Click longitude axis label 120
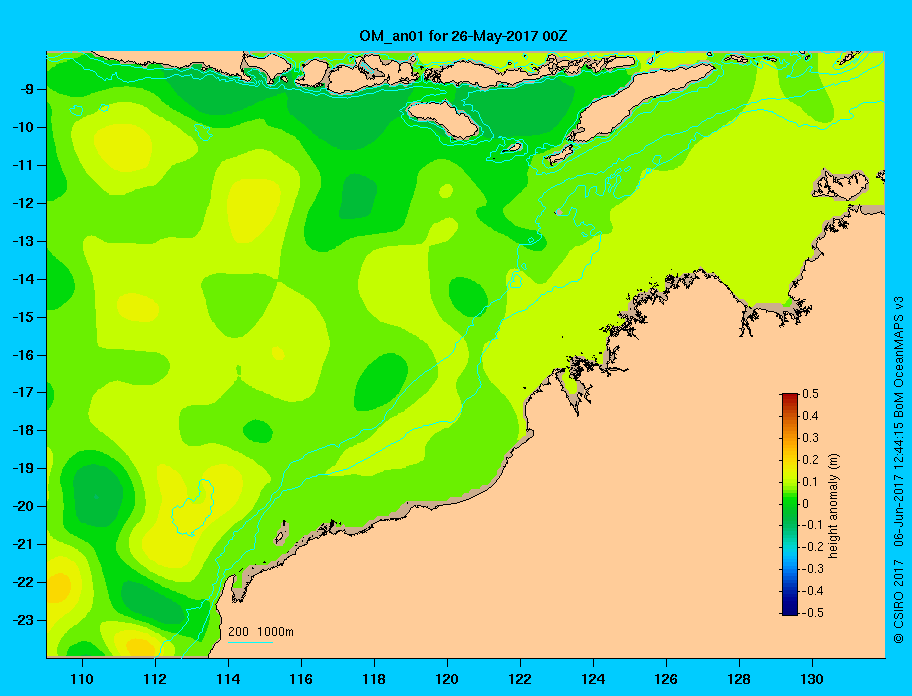This screenshot has width=912, height=696. point(447,679)
